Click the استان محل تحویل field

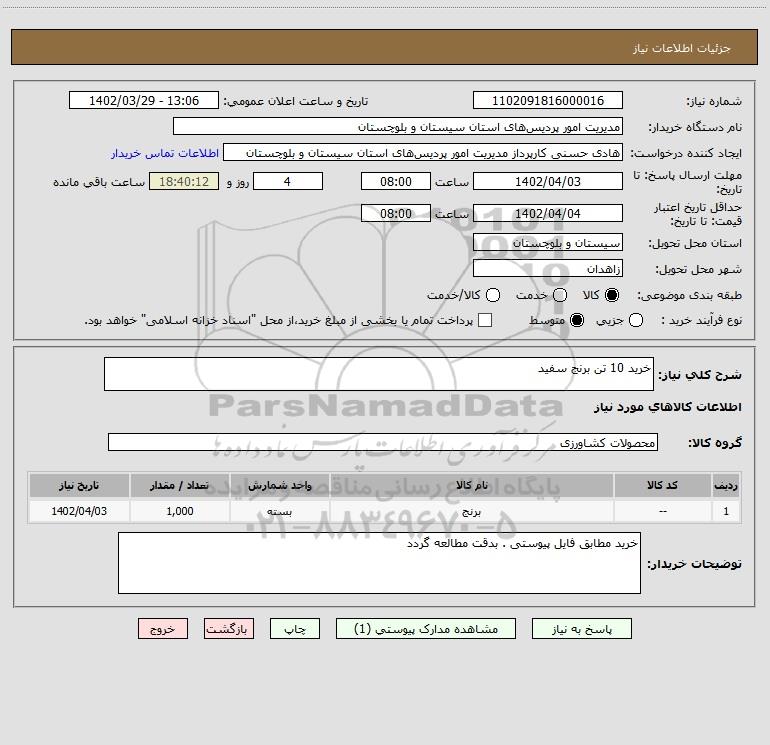pyautogui.click(x=548, y=242)
